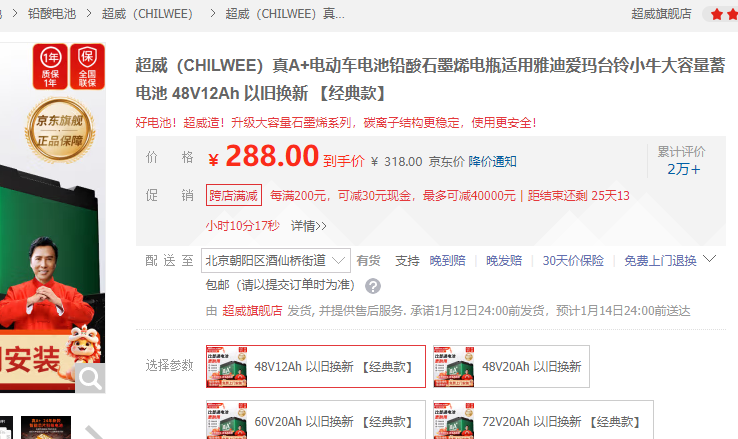
Task: Open the 铅酸电池 breadcrumb link
Action: click(52, 14)
